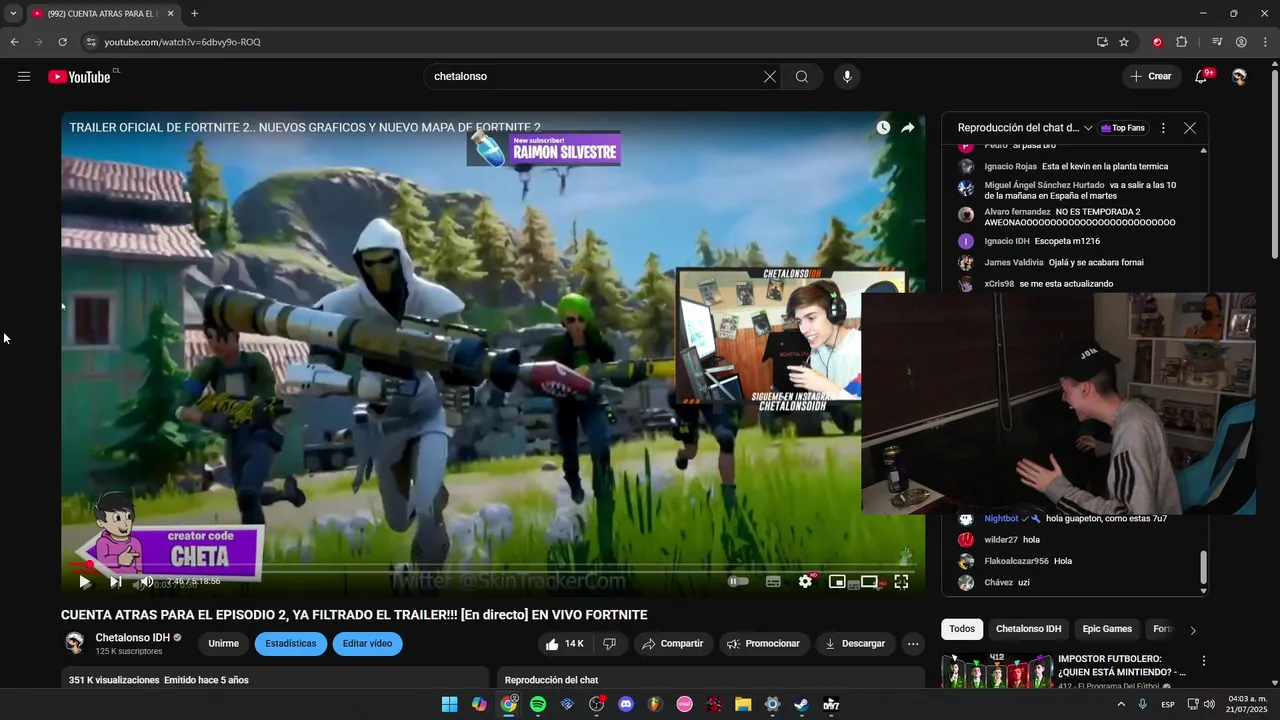The height and width of the screenshot is (720, 1280).
Task: Click the Promocionar button
Action: 764,644
